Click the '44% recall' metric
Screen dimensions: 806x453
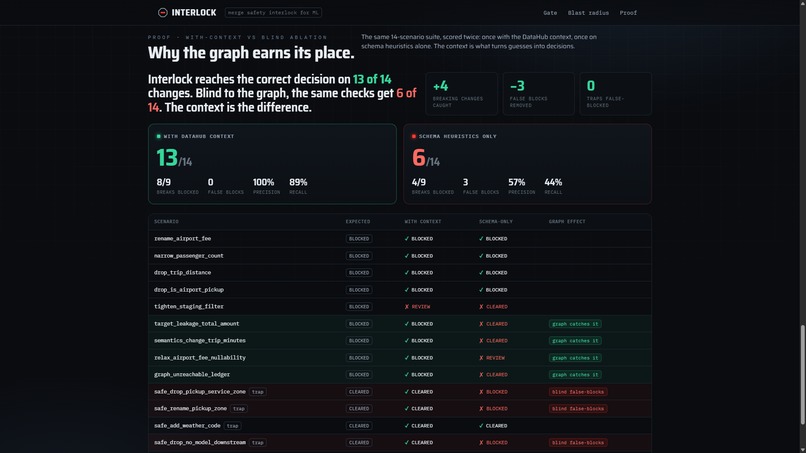click(x=553, y=186)
